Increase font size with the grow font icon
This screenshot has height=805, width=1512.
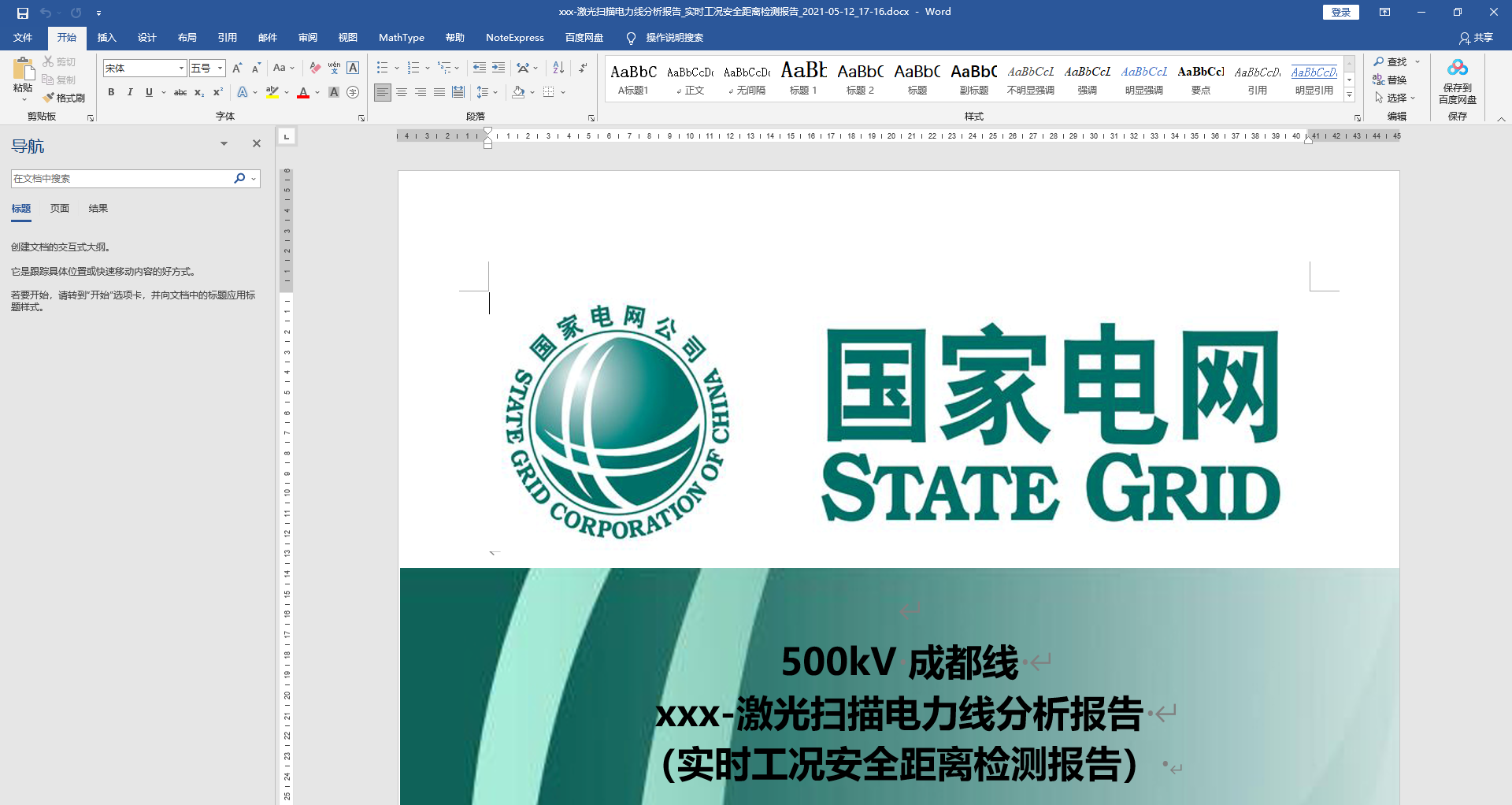tap(237, 68)
